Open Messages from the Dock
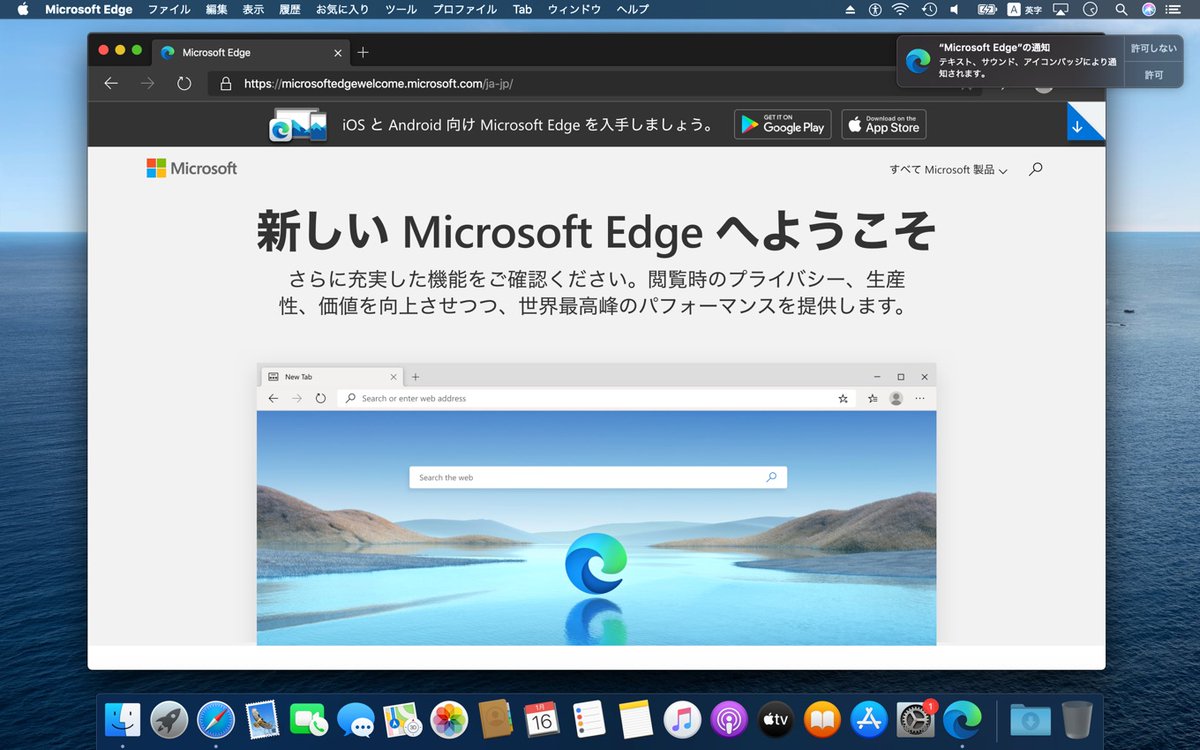This screenshot has height=750, width=1200. click(x=355, y=718)
